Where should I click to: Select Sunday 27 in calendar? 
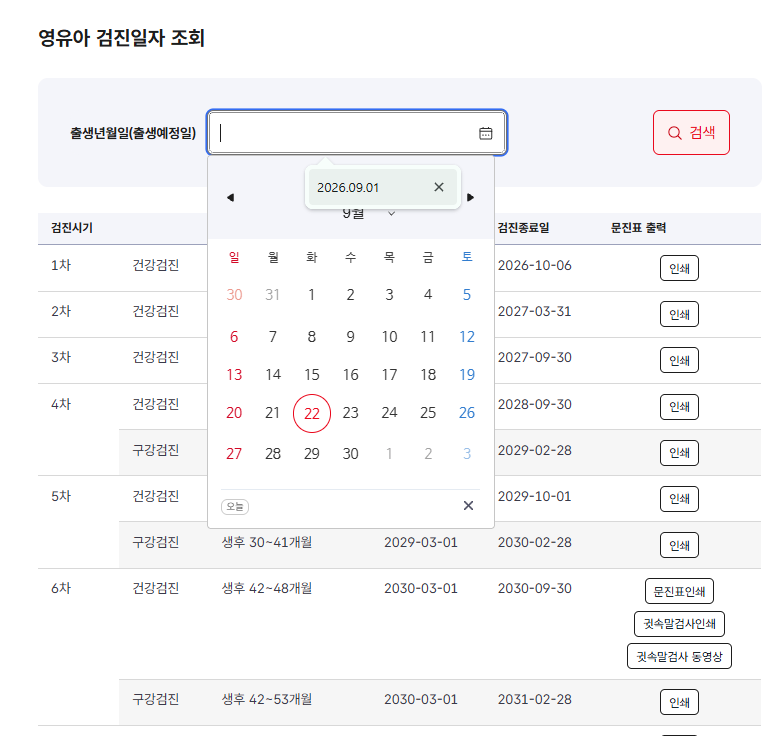[234, 454]
